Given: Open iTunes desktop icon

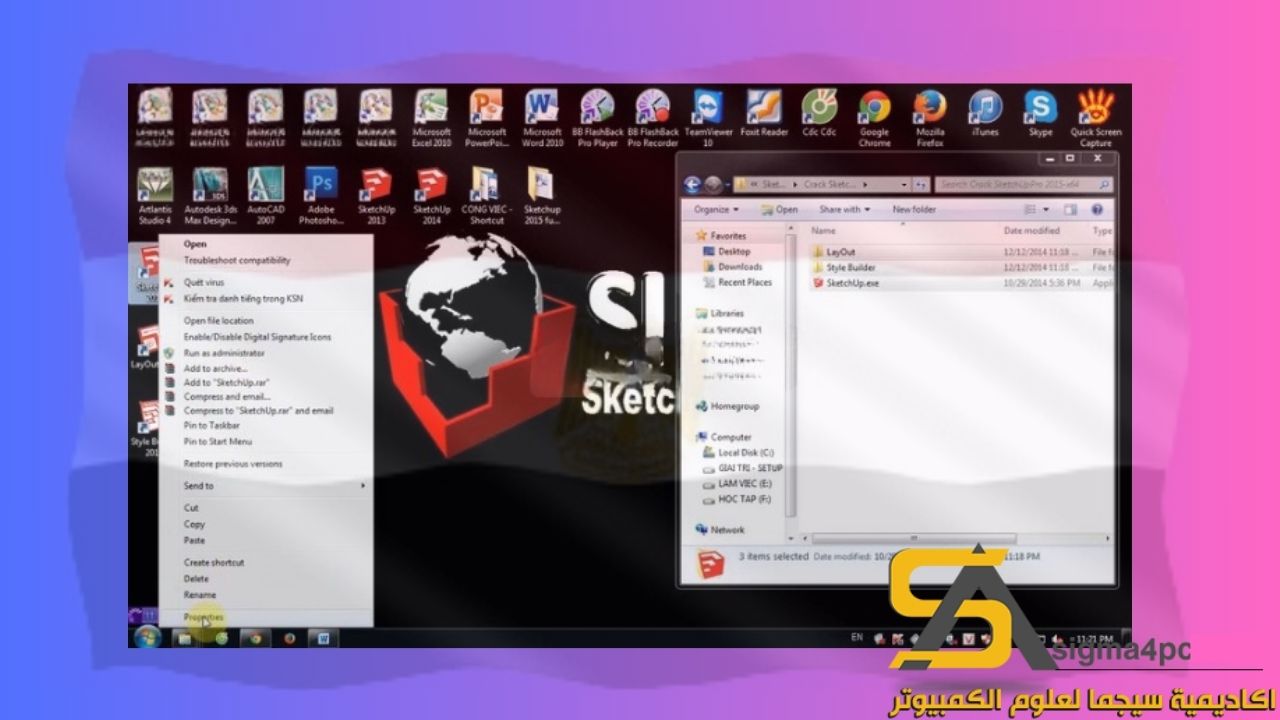Looking at the screenshot, I should (x=985, y=112).
